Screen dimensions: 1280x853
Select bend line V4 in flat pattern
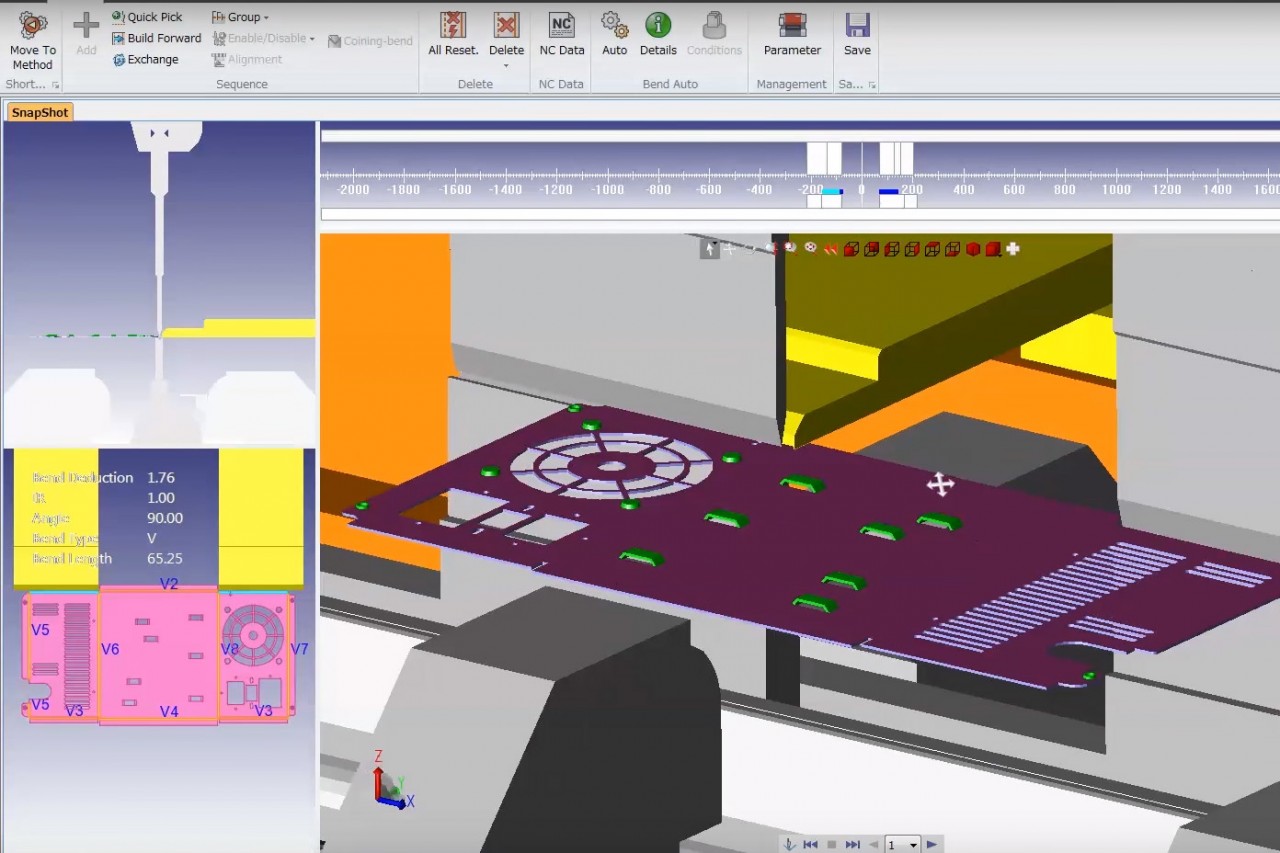point(169,712)
